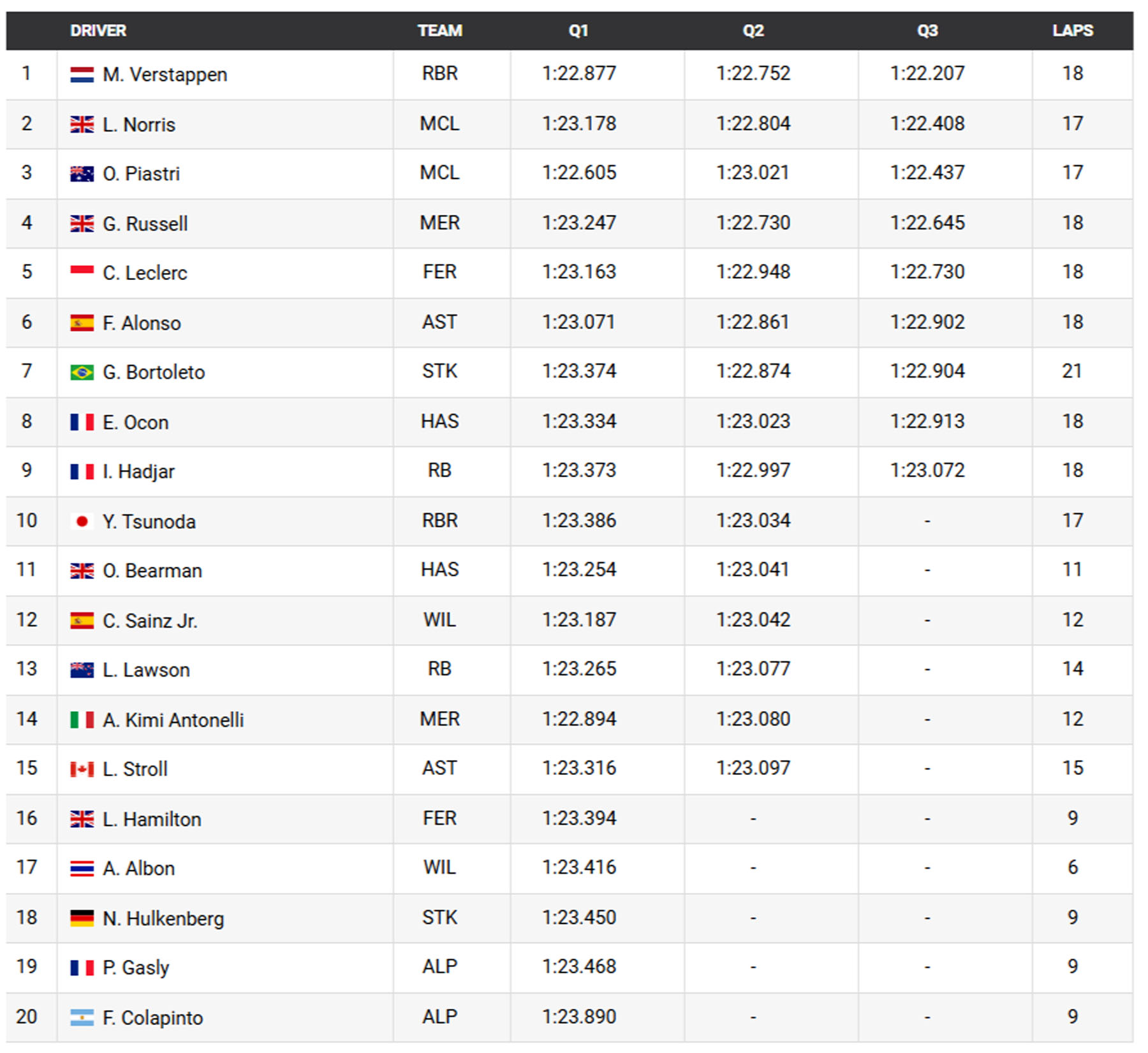Click the Australian flag beside O. Piastri
The image size is (1148, 1053).
click(82, 173)
